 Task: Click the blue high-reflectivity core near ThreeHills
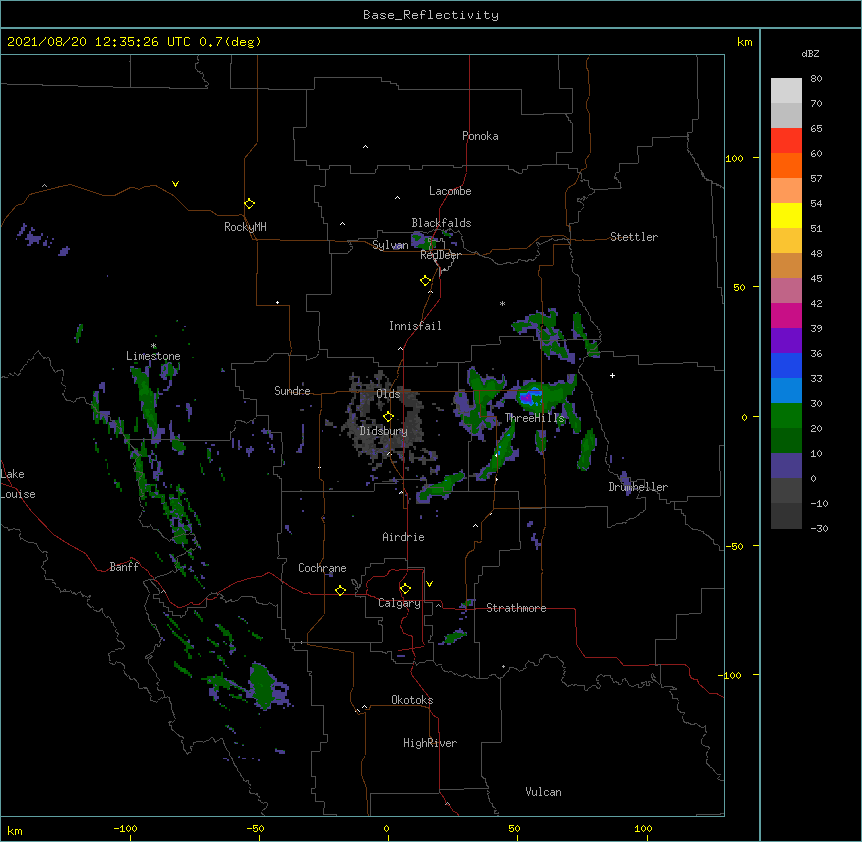point(529,398)
